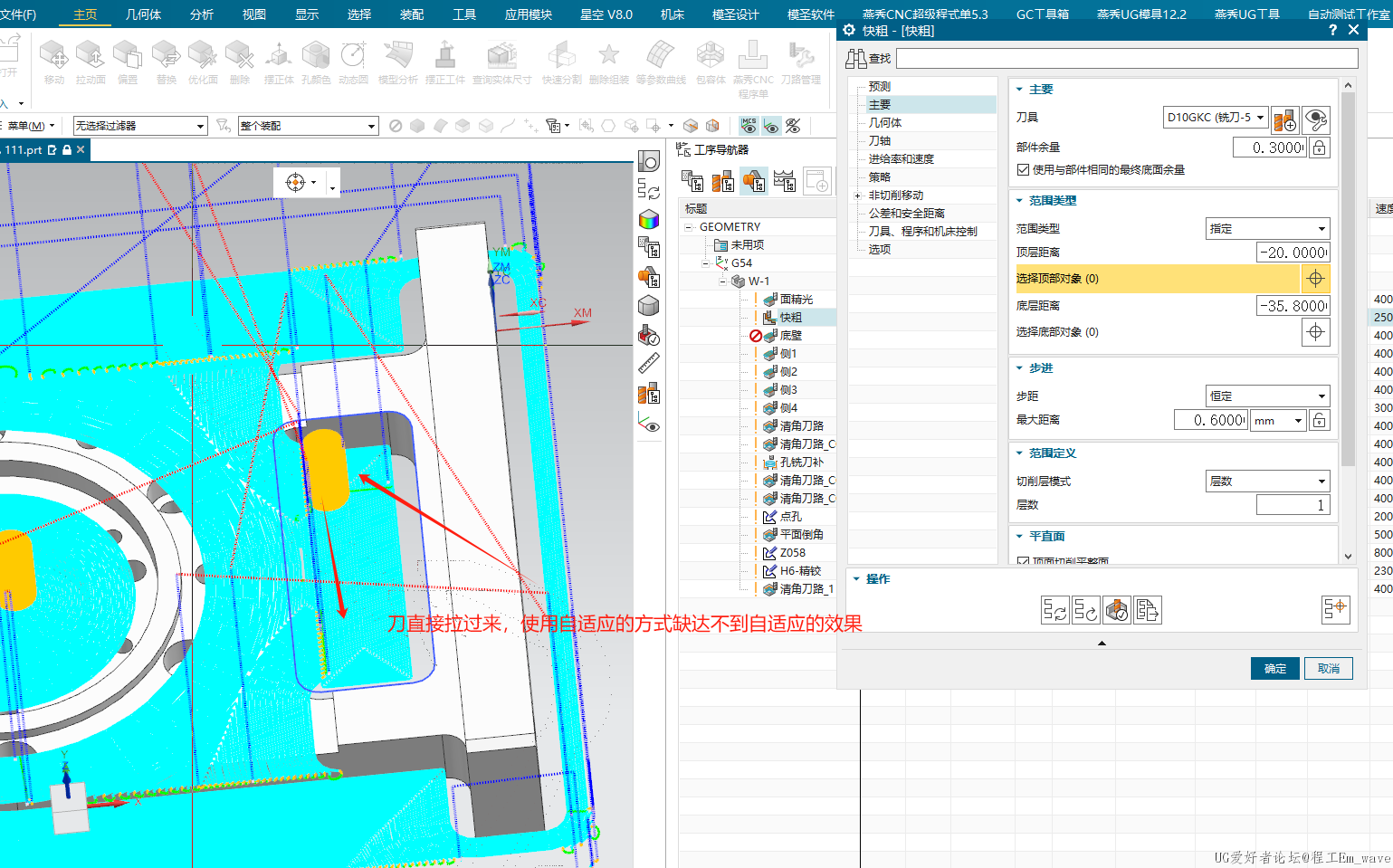Toggle the MCS display eye icon in toolbar
This screenshot has height=868, width=1393.
[x=749, y=126]
